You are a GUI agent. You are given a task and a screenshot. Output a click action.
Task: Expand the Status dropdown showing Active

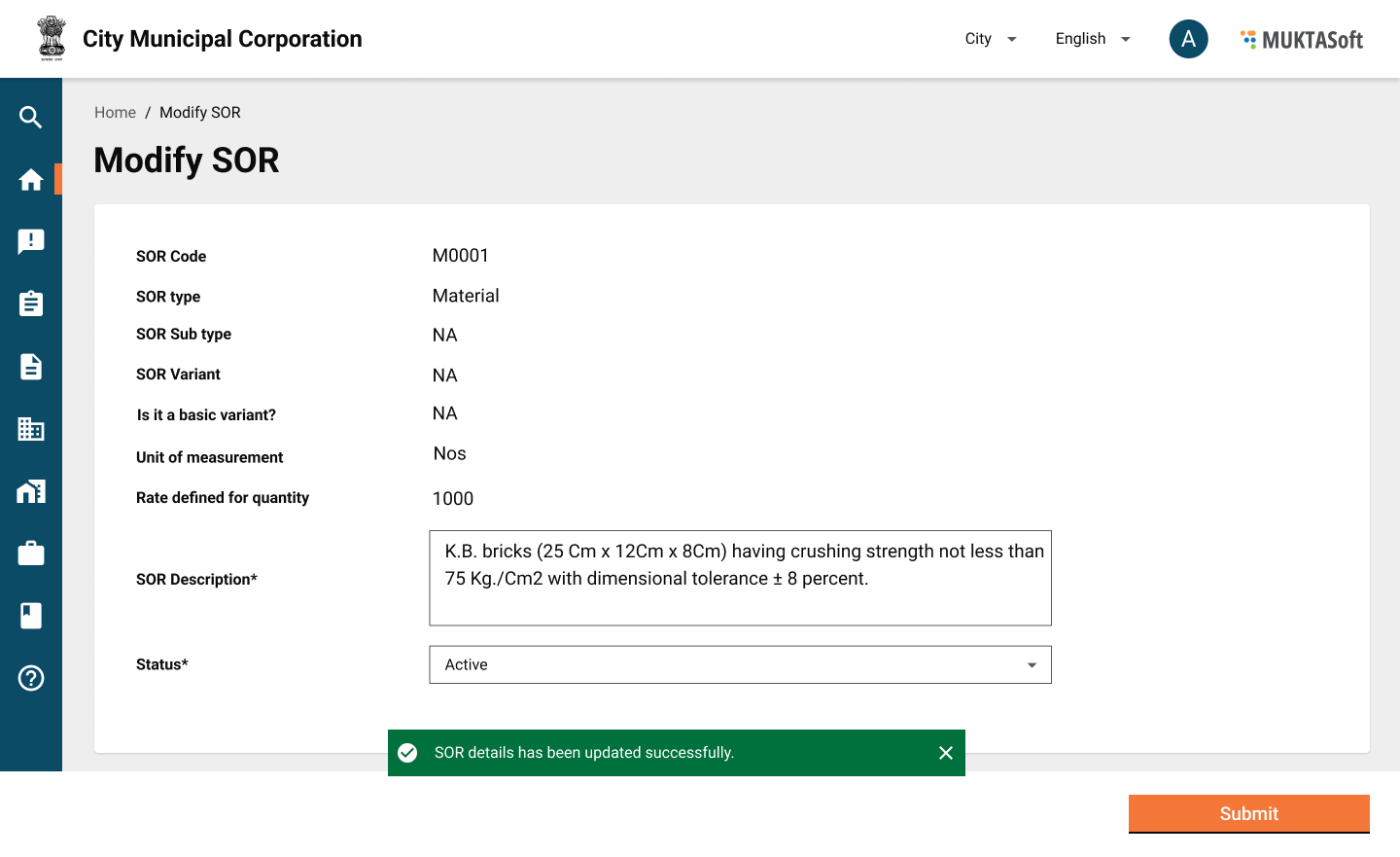(x=740, y=664)
